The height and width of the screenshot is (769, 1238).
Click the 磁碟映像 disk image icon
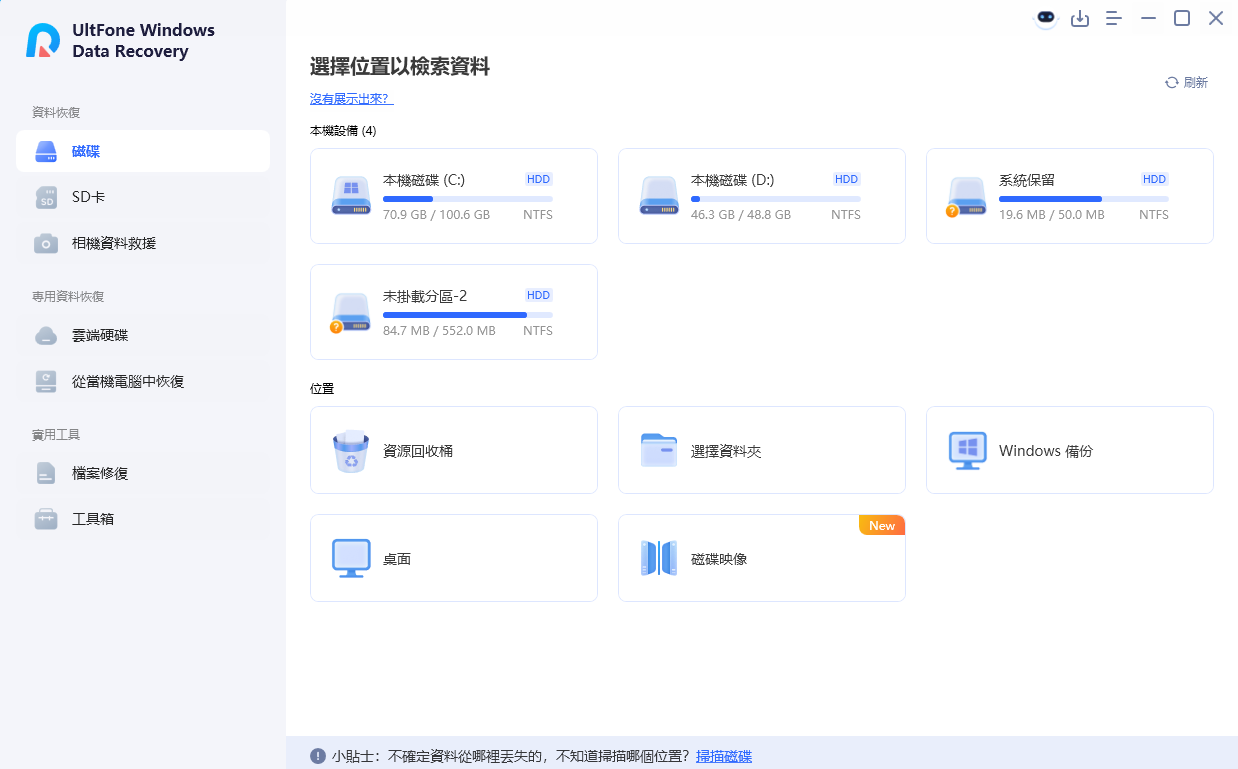click(x=659, y=558)
